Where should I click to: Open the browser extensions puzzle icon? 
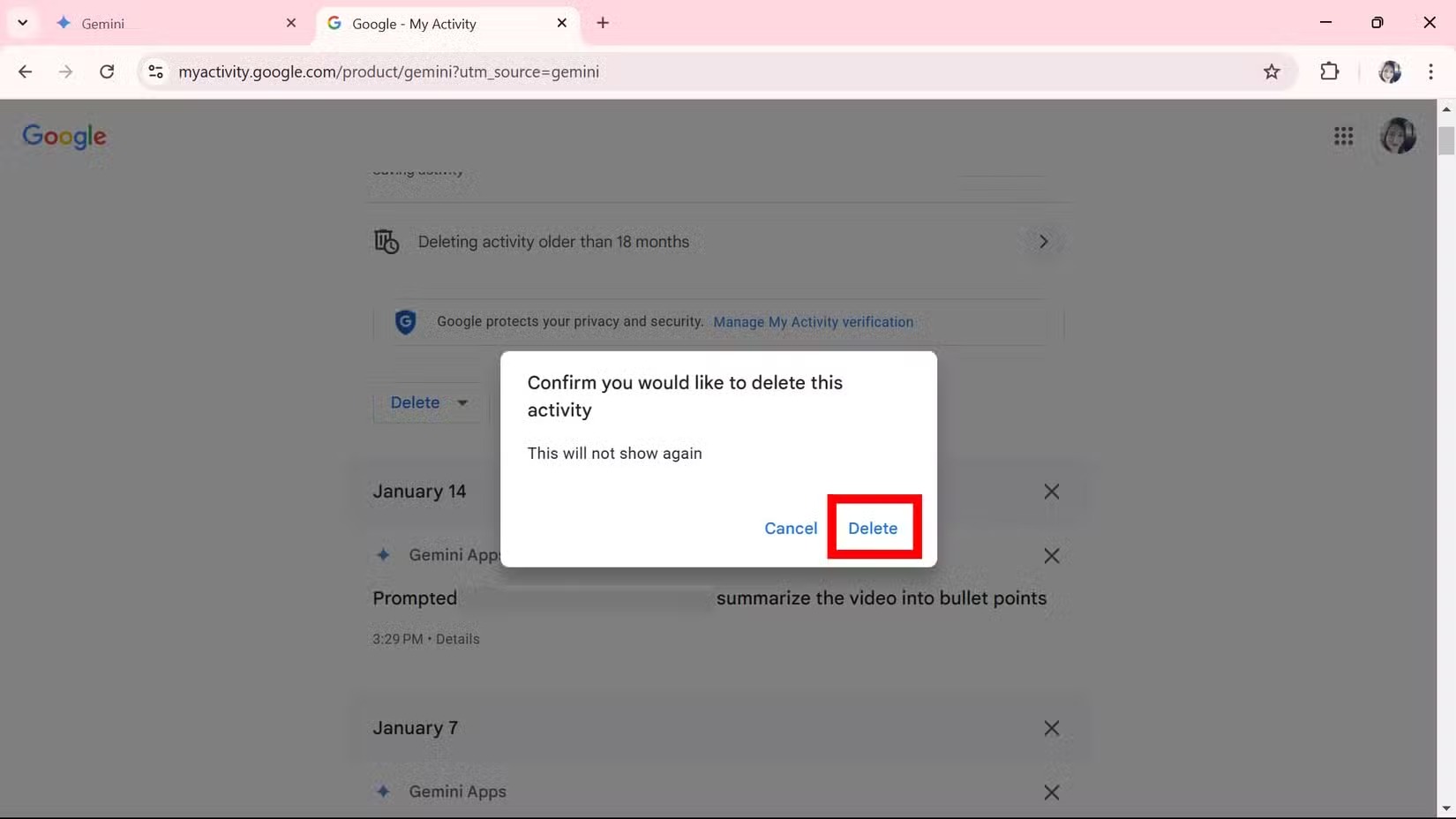click(x=1329, y=71)
